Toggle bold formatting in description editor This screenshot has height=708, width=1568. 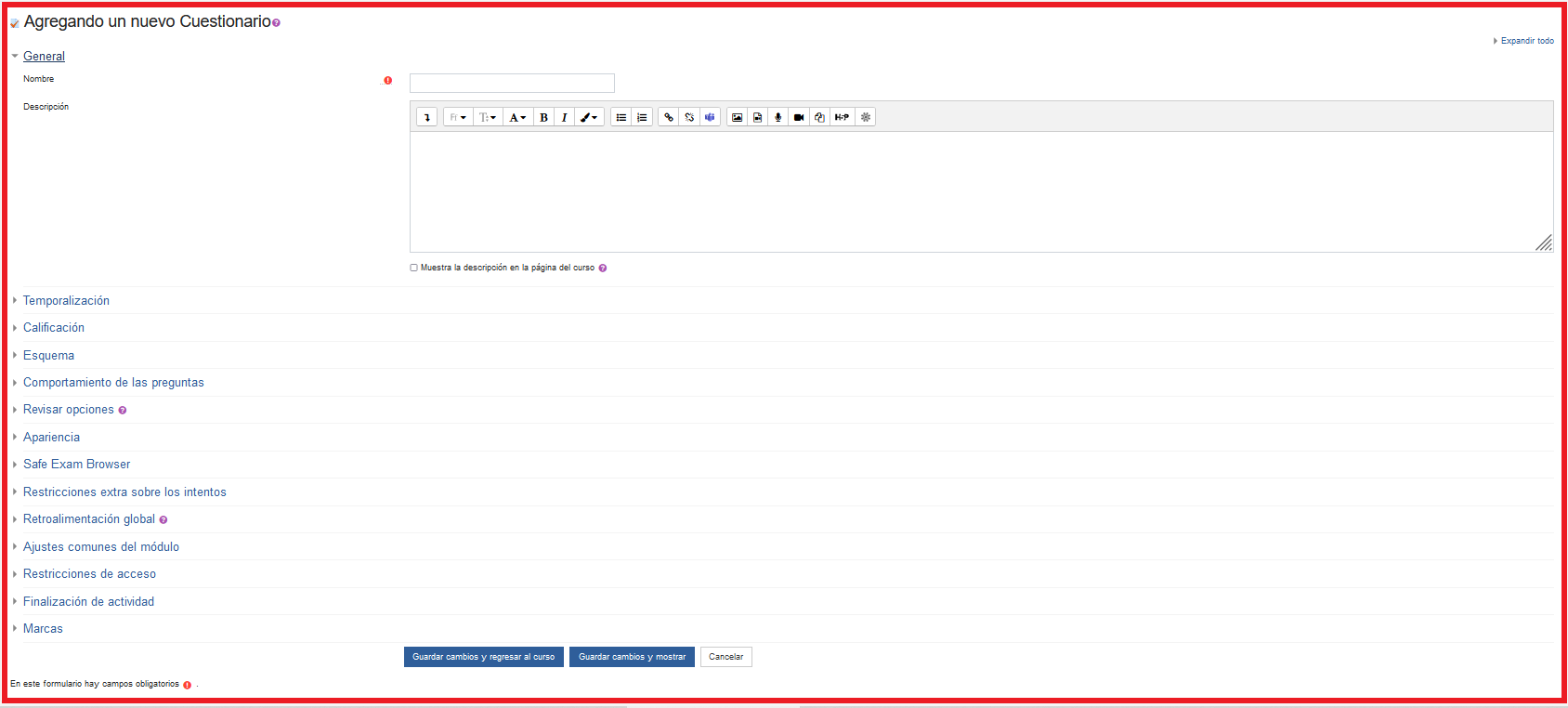pyautogui.click(x=543, y=117)
